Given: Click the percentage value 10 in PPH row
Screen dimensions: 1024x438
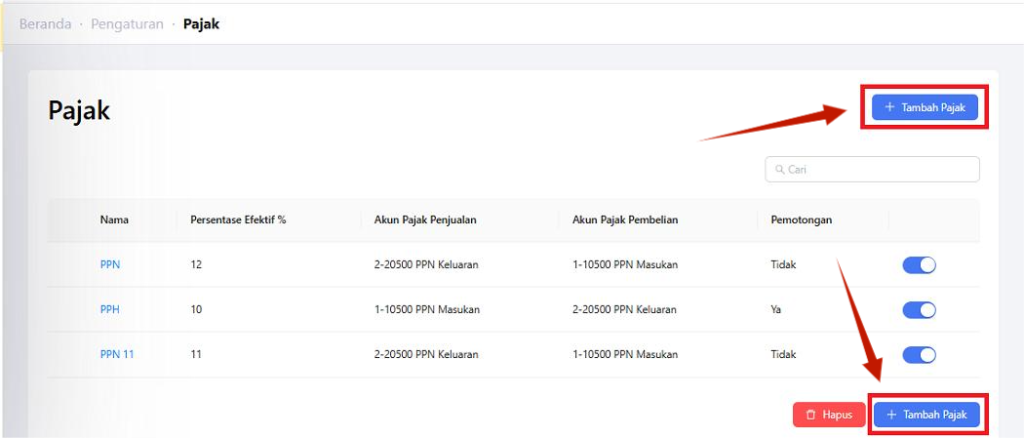Looking at the screenshot, I should coord(196,310).
